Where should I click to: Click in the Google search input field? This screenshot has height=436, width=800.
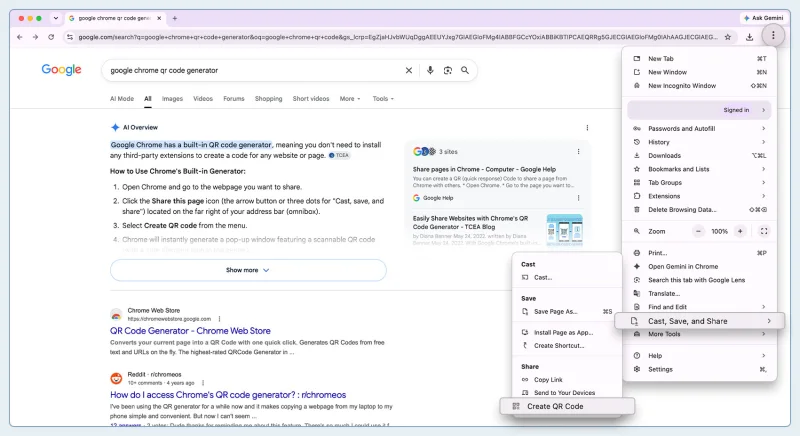pos(254,70)
